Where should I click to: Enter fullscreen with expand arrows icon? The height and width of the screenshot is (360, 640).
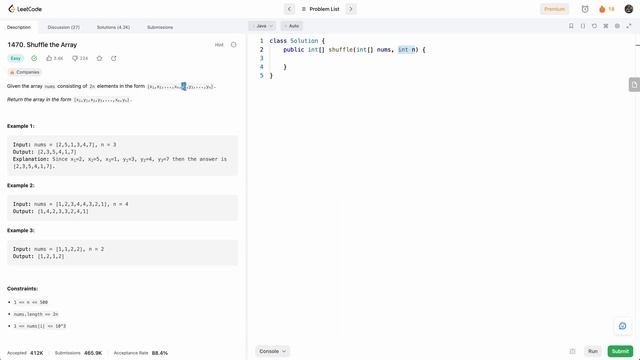[x=629, y=26]
